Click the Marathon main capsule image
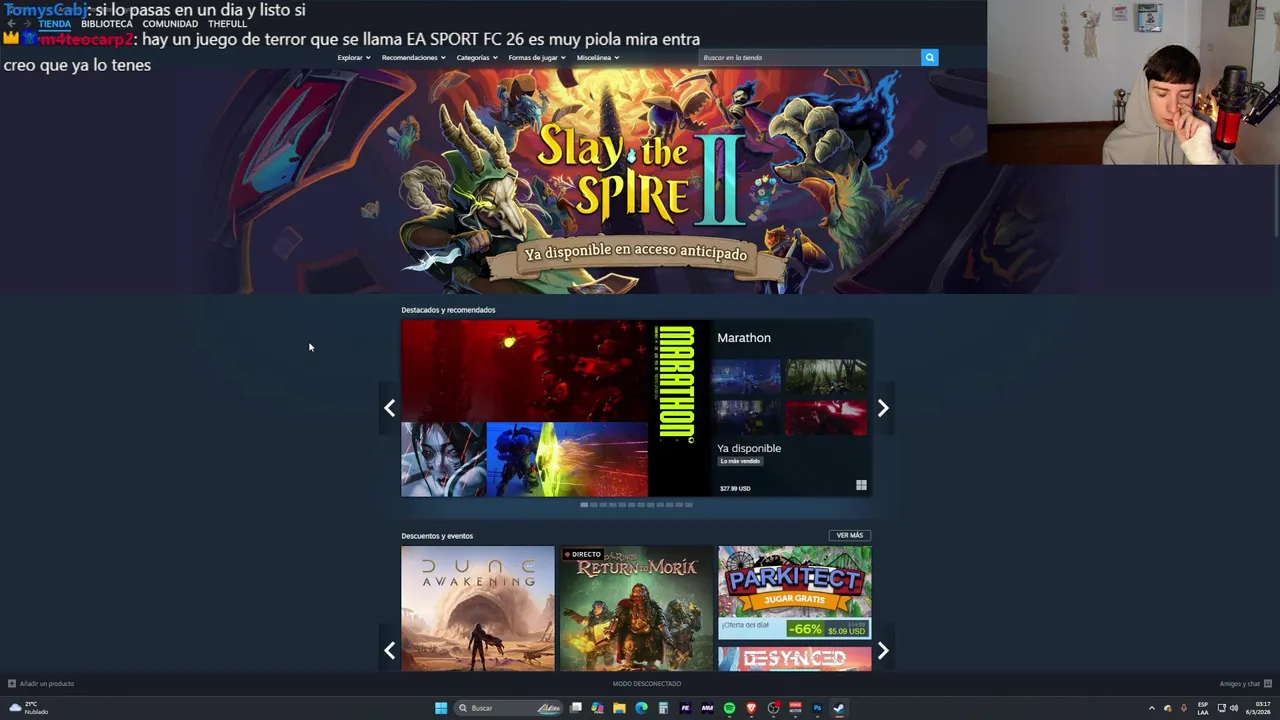Screen dimensions: 1280x720 pos(555,408)
